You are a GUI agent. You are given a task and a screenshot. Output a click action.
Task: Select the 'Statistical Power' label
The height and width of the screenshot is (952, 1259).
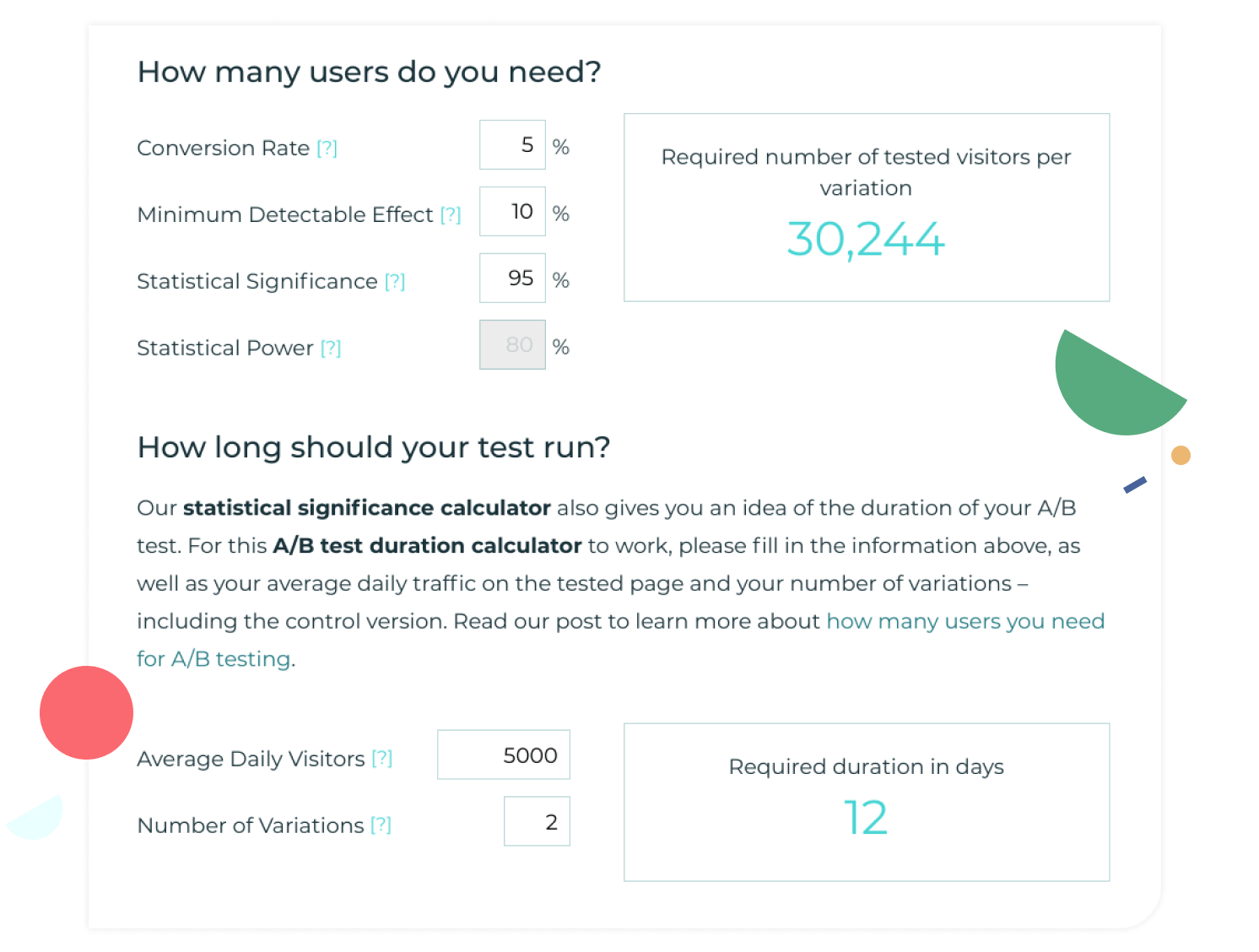click(225, 349)
